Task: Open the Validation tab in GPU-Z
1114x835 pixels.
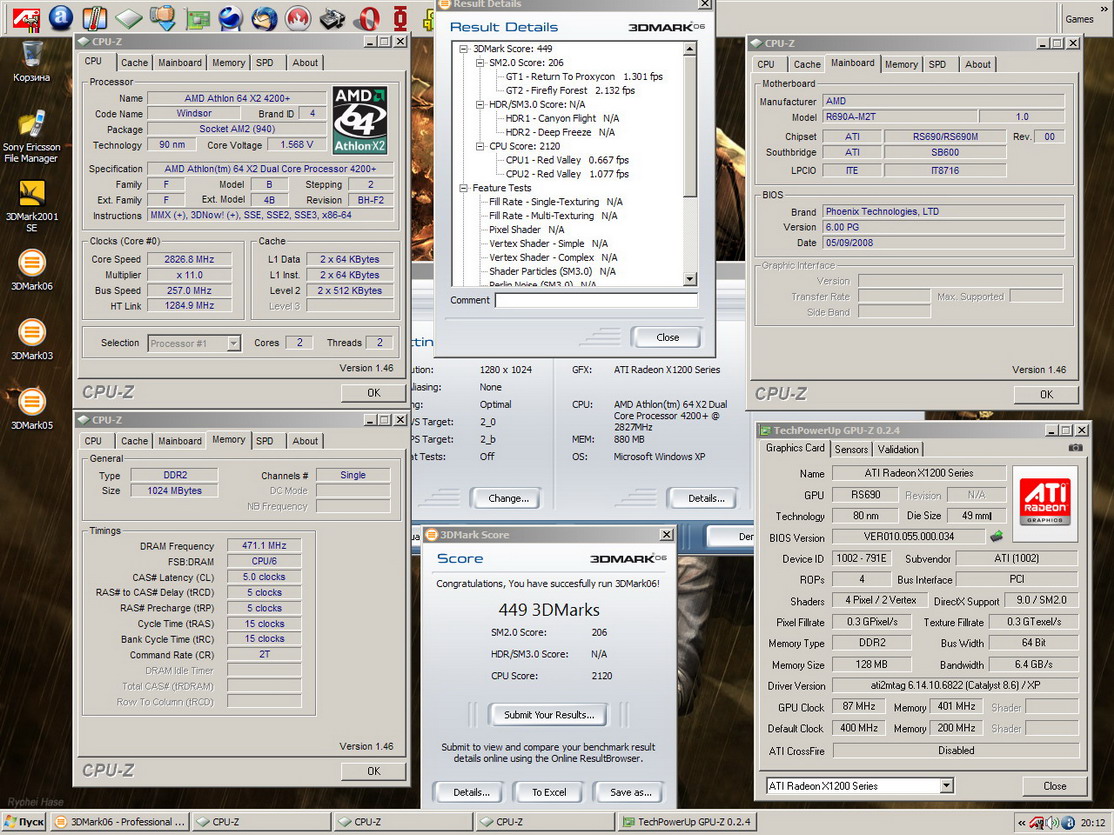Action: tap(898, 449)
